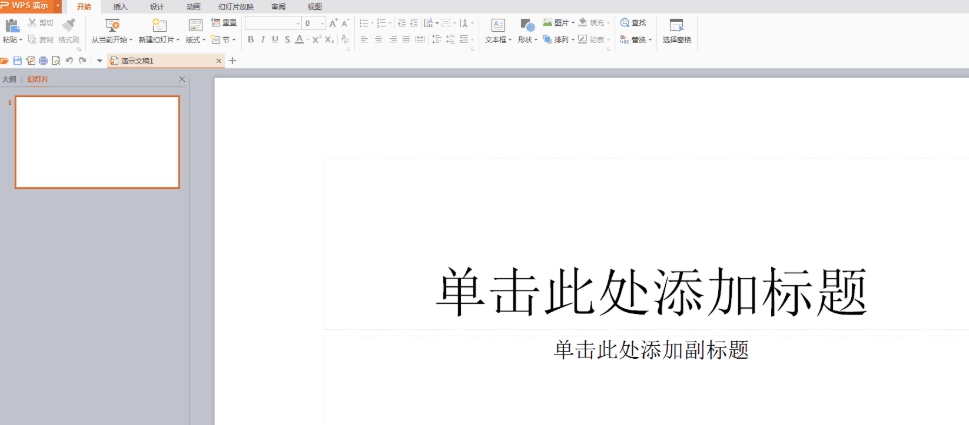969x425 pixels.
Task: Click the Paste (粘贴) clipboard icon
Action: pyautogui.click(x=12, y=25)
